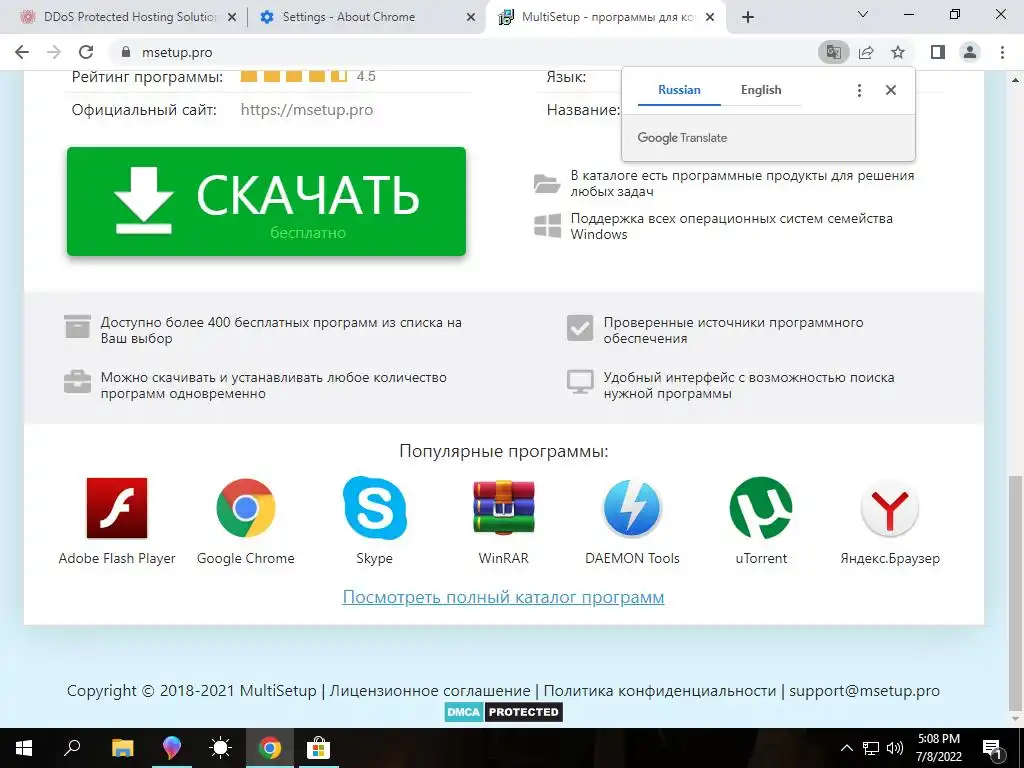Screen dimensions: 1024x768
Task: Bookmark this page with the star icon
Action: tap(898, 52)
